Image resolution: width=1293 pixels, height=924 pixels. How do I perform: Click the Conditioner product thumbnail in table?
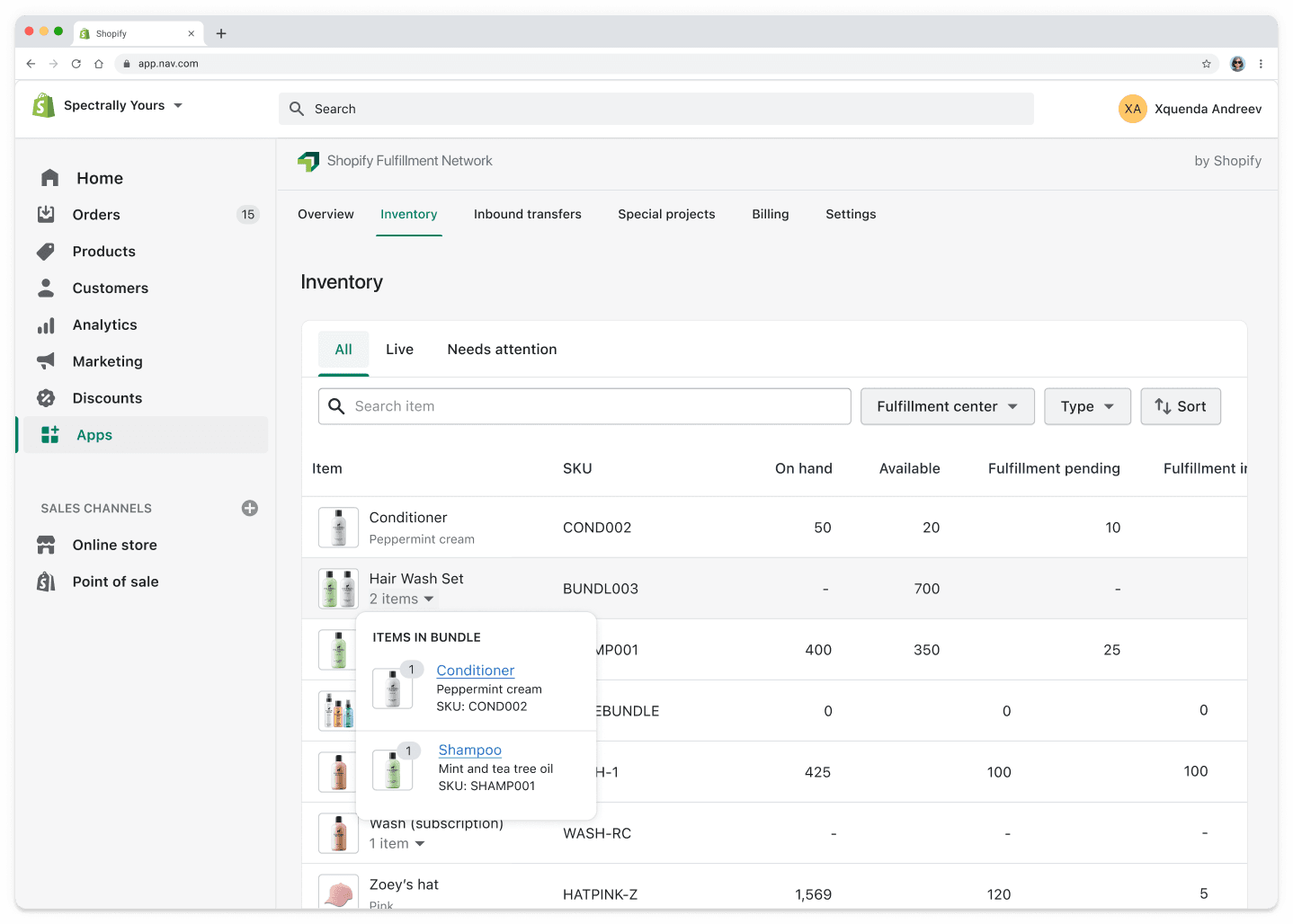[339, 528]
